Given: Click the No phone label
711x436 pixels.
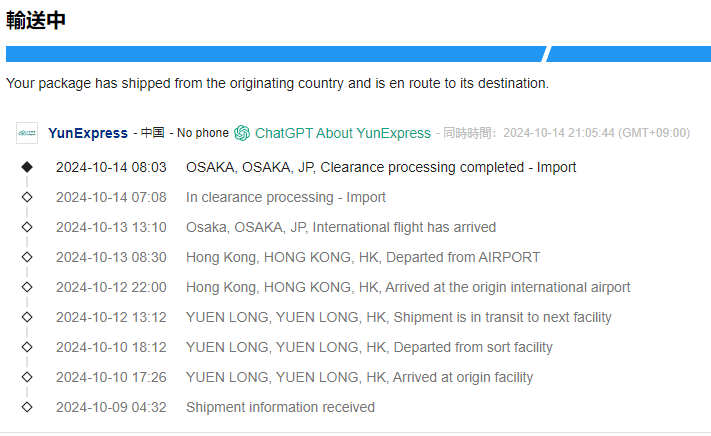Looking at the screenshot, I should point(203,133).
